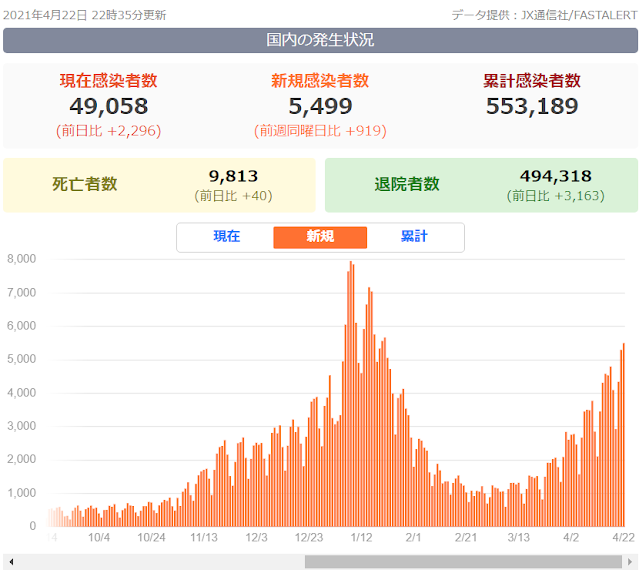
Task: Click the discharged value 494,318
Action: click(x=556, y=176)
